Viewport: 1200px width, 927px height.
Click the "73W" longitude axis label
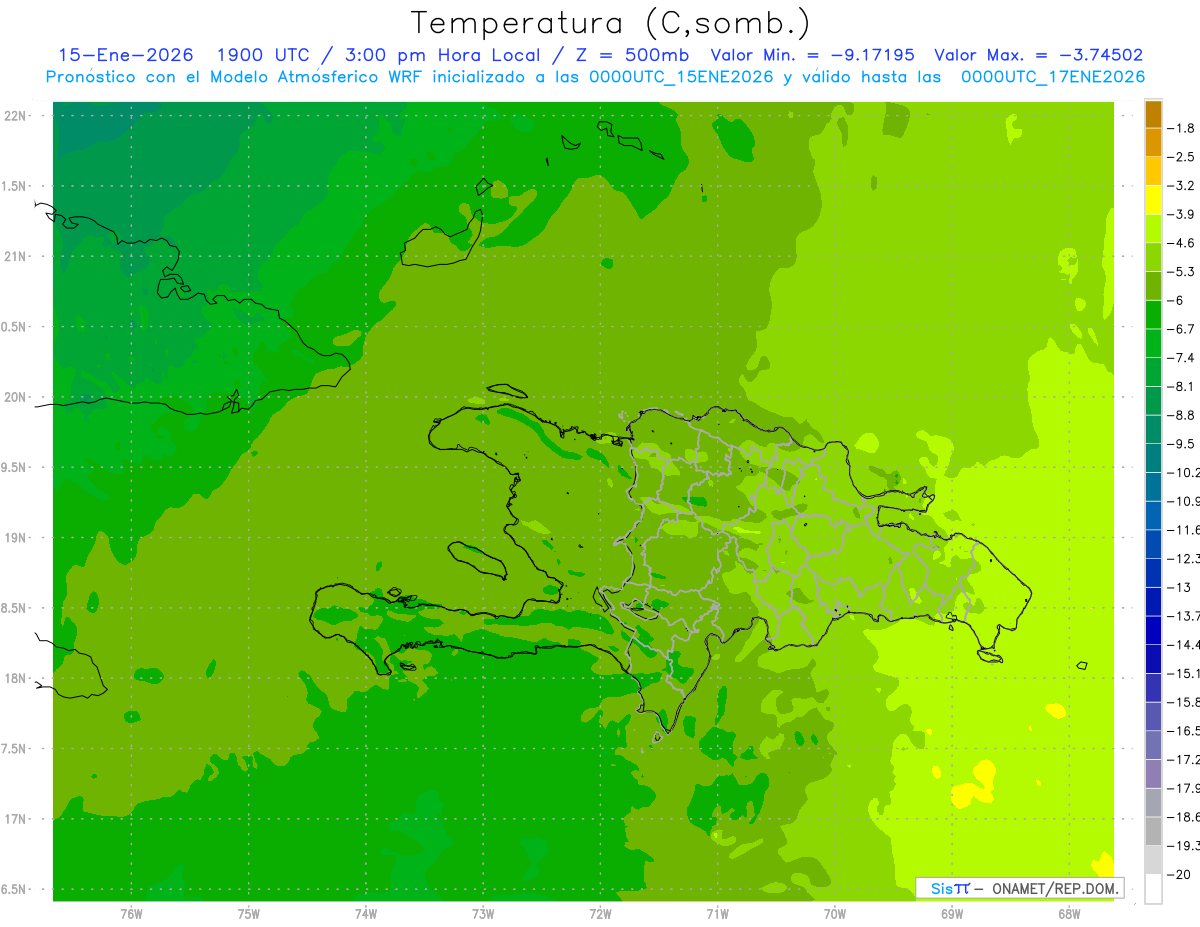pos(483,913)
